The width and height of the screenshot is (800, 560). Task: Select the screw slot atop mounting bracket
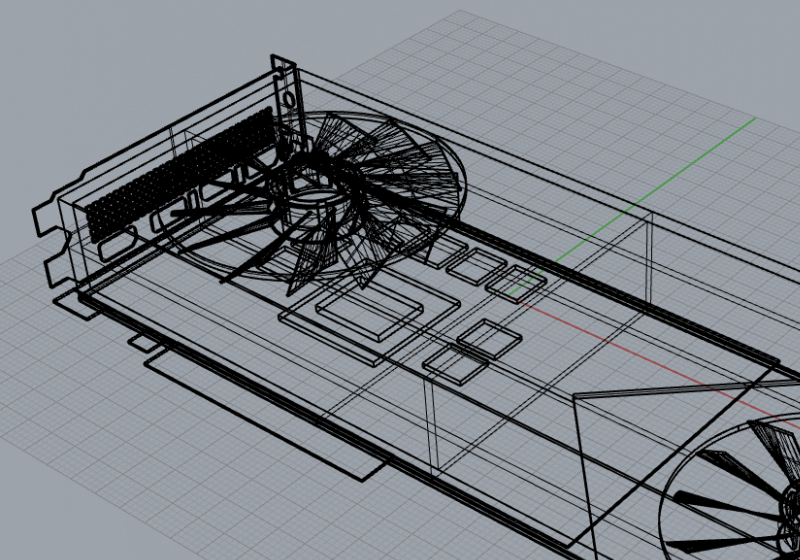pyautogui.click(x=288, y=100)
